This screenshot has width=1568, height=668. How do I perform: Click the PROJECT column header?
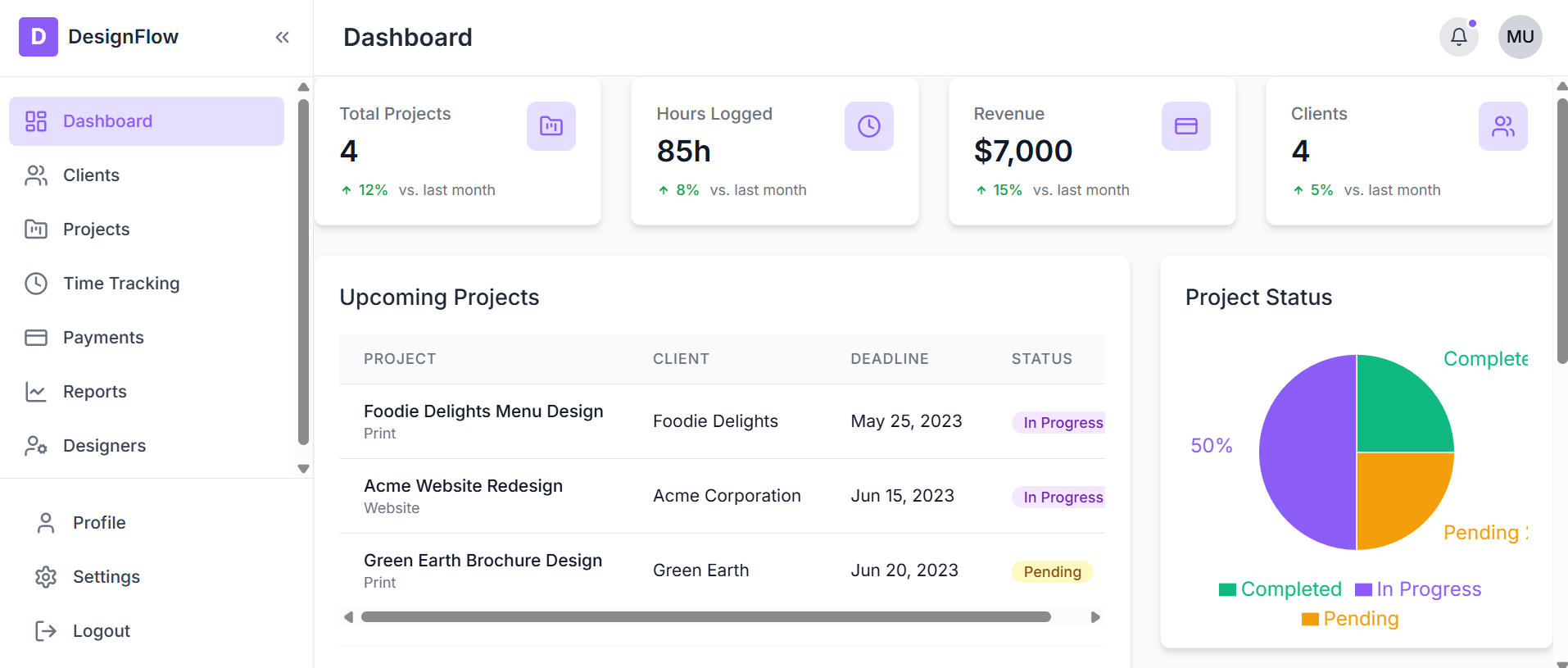click(400, 359)
